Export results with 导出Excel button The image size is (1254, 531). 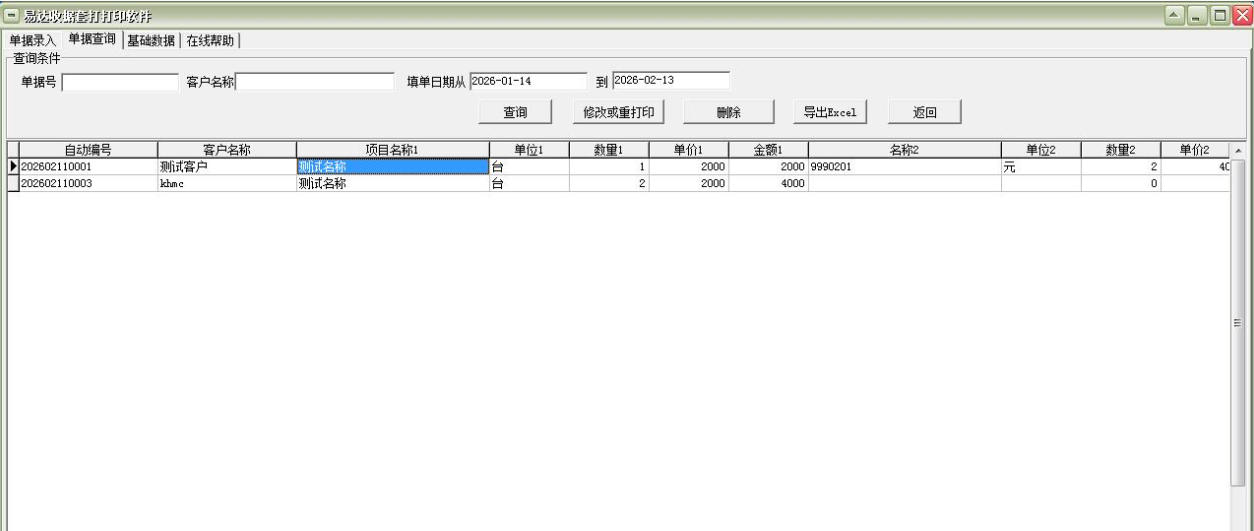(829, 113)
